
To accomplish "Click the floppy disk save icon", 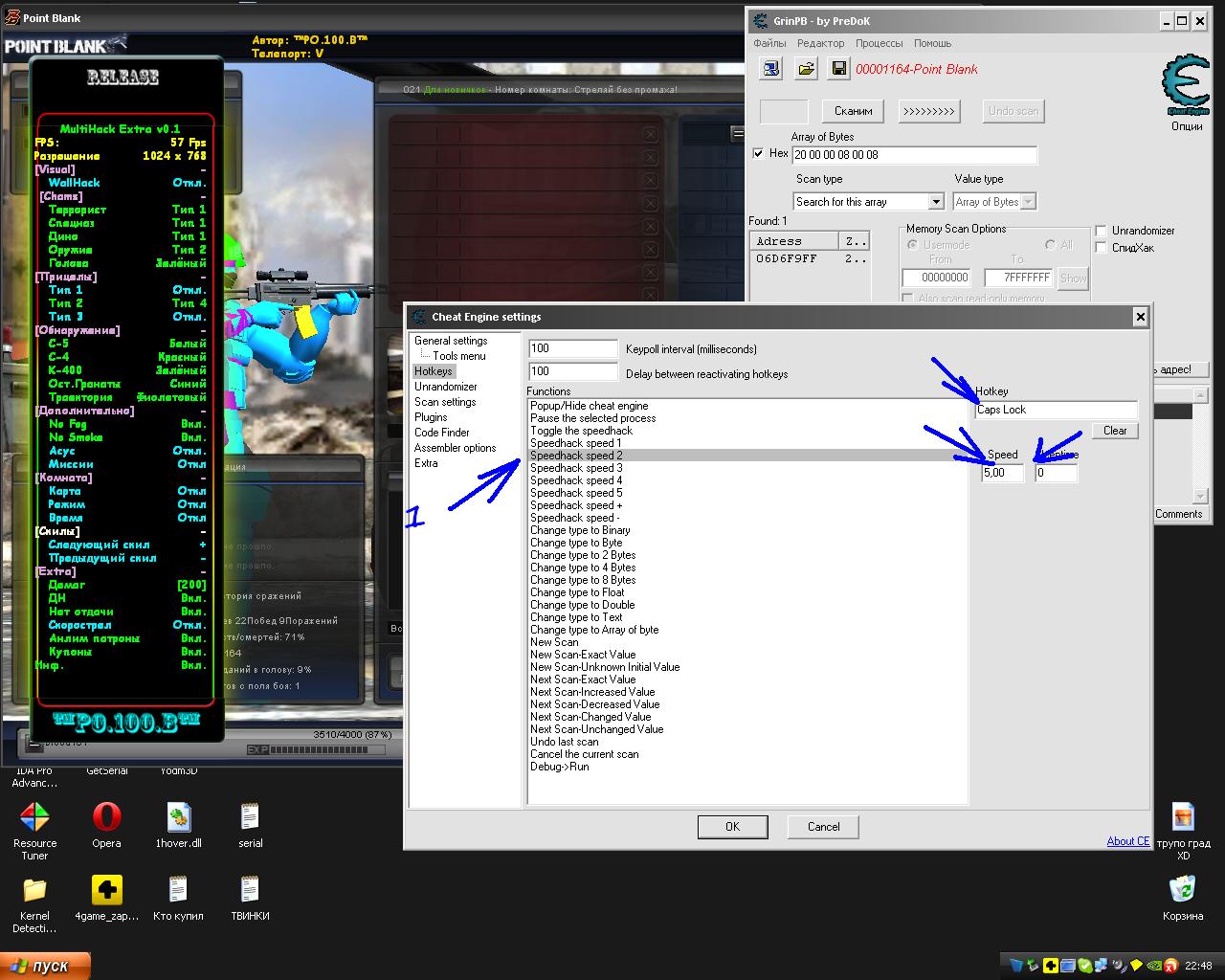I will (x=838, y=68).
